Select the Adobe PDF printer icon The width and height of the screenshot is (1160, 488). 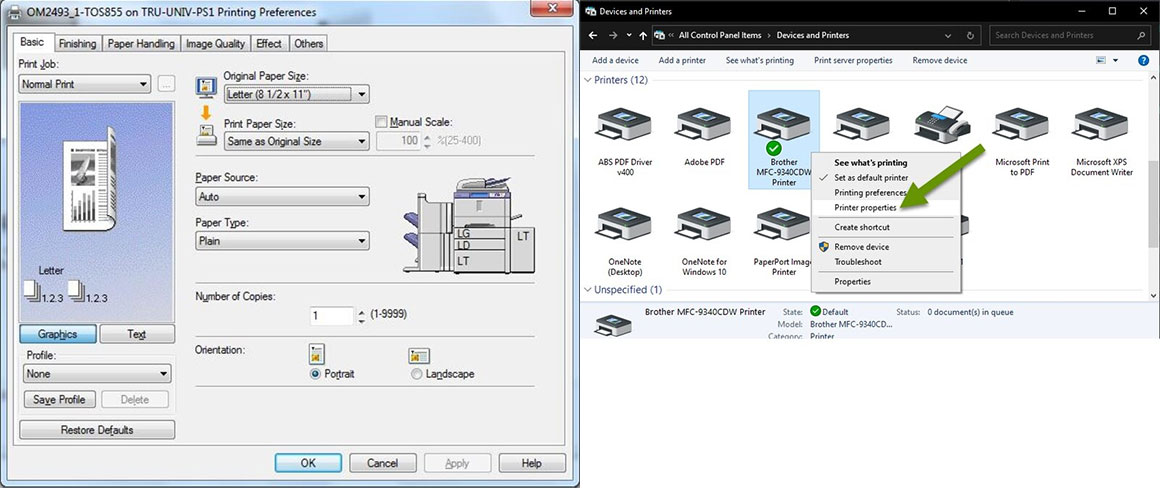pyautogui.click(x=704, y=123)
